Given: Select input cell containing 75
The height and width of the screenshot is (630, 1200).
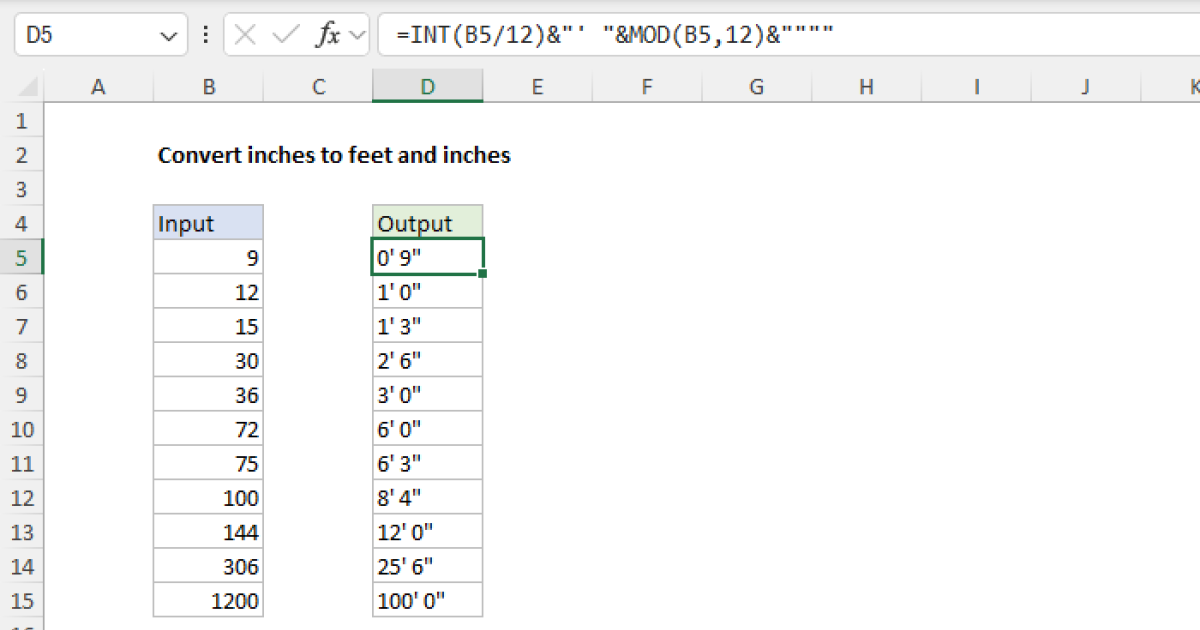Looking at the screenshot, I should [x=208, y=463].
